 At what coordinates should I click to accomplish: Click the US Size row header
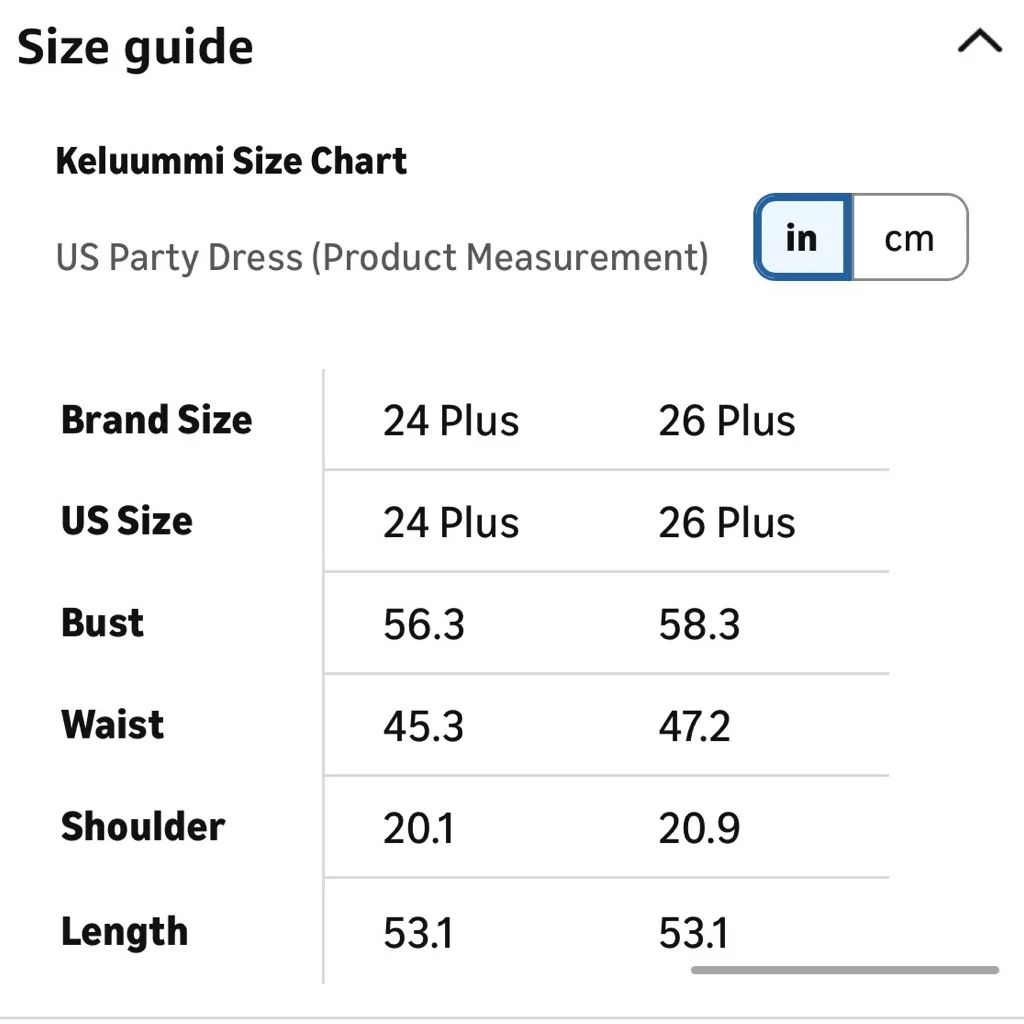pyautogui.click(x=127, y=521)
